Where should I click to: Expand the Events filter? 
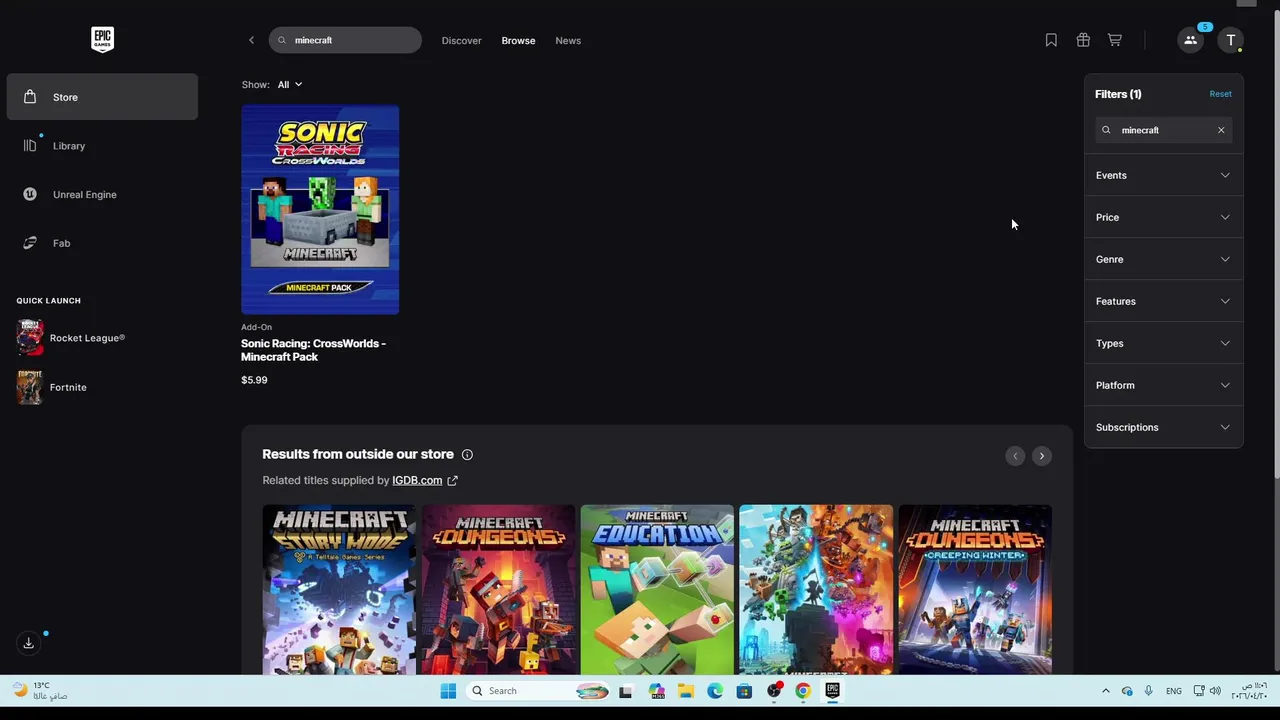(1163, 175)
